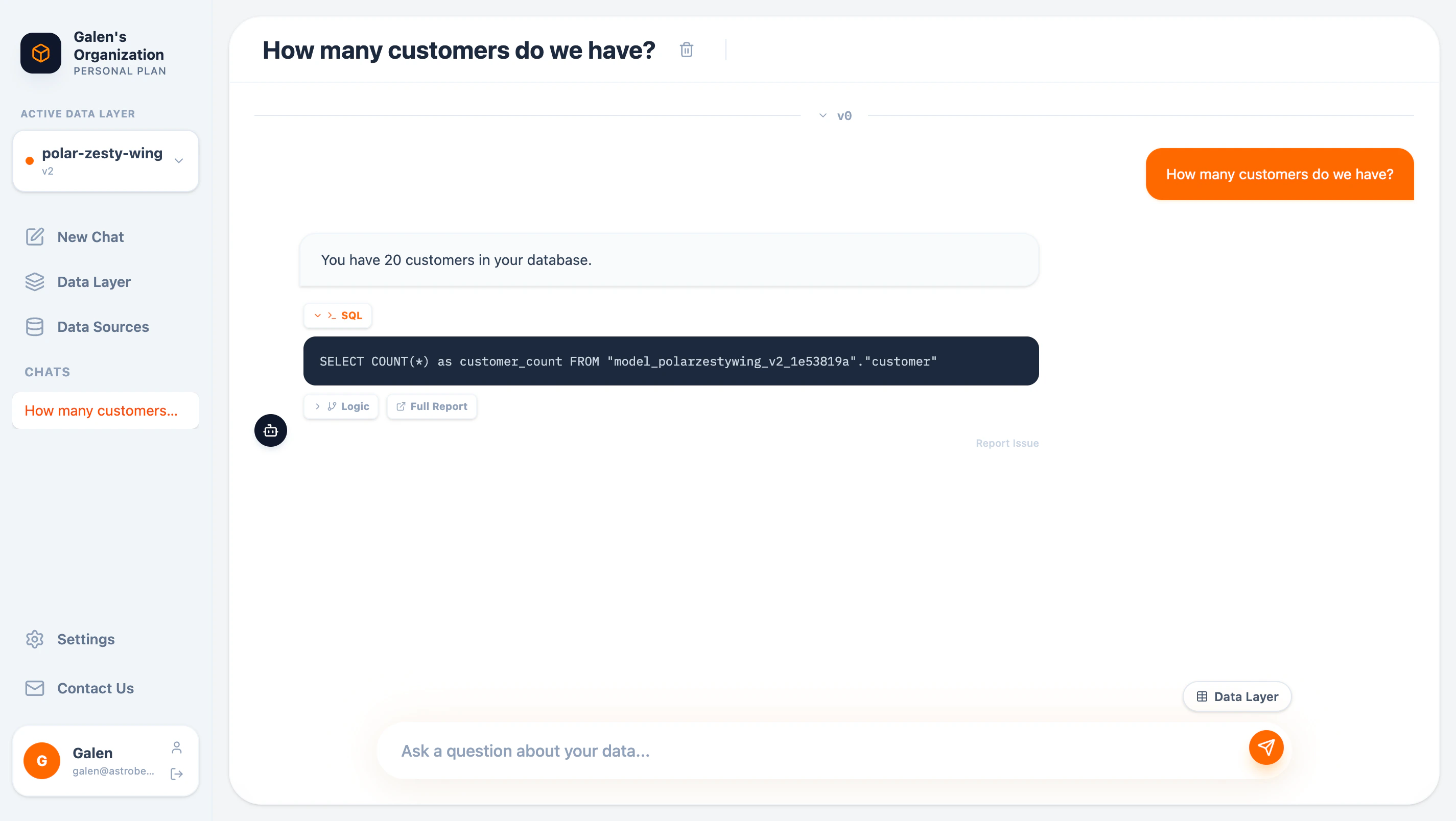Expand the Logic section
Image resolution: width=1456 pixels, height=821 pixels.
(x=341, y=406)
